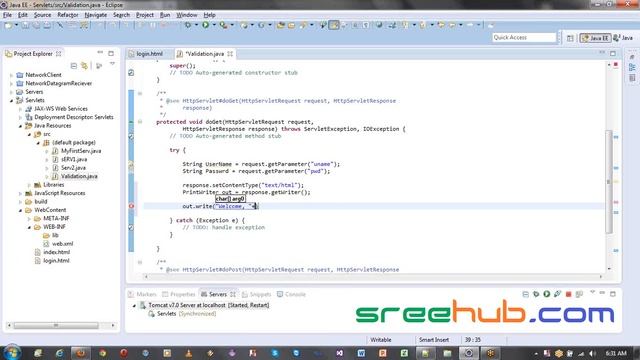
Task: Close the Validation.java editor tab
Action: tap(230, 54)
